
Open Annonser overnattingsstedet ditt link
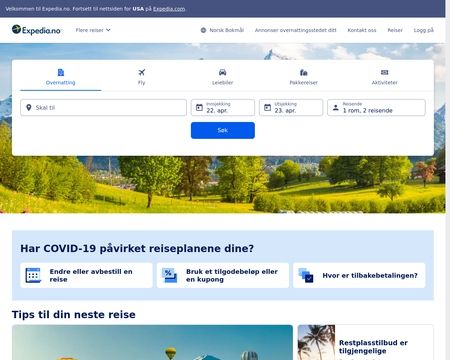tap(296, 30)
